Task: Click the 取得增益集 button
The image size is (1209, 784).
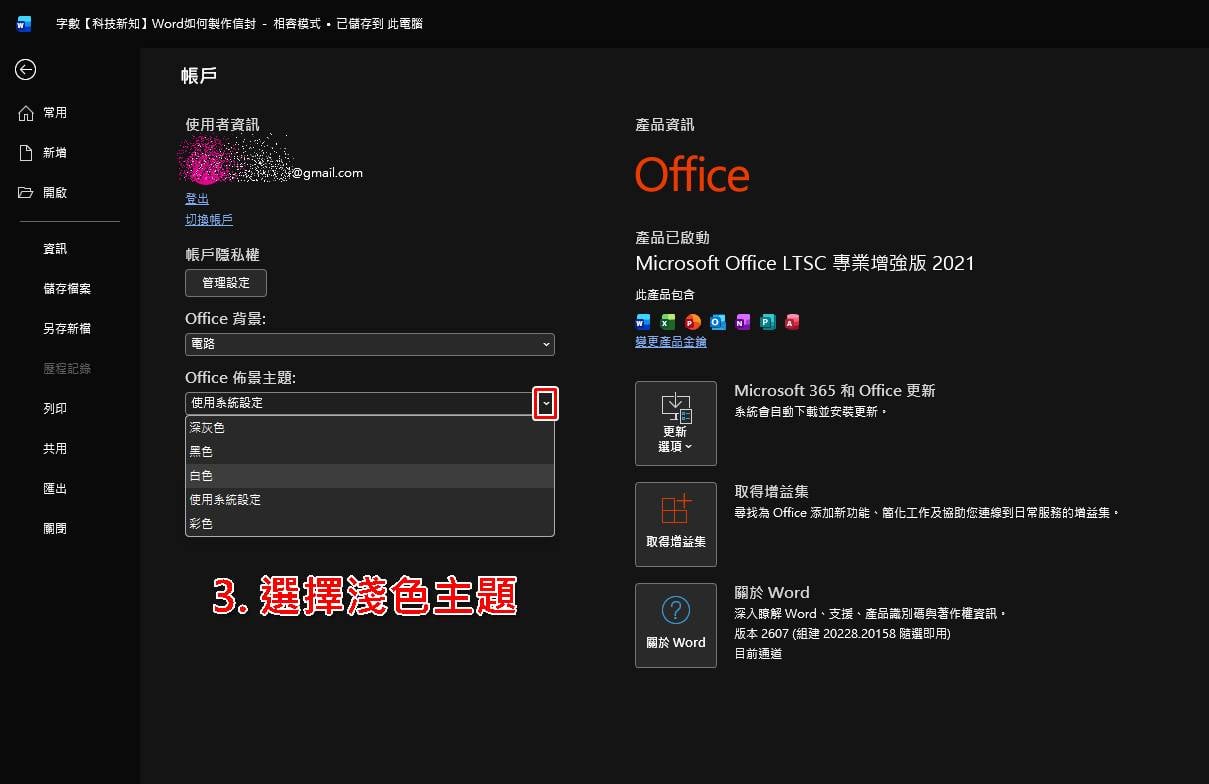Action: tap(676, 524)
